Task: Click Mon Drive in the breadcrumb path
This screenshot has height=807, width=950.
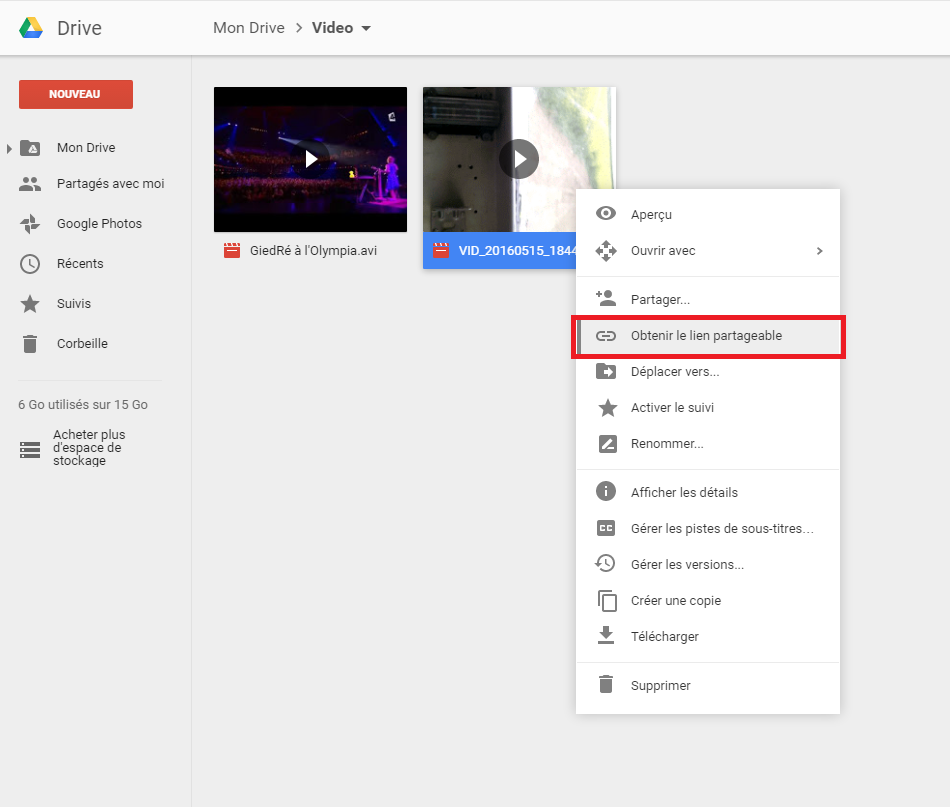Action: pyautogui.click(x=248, y=28)
